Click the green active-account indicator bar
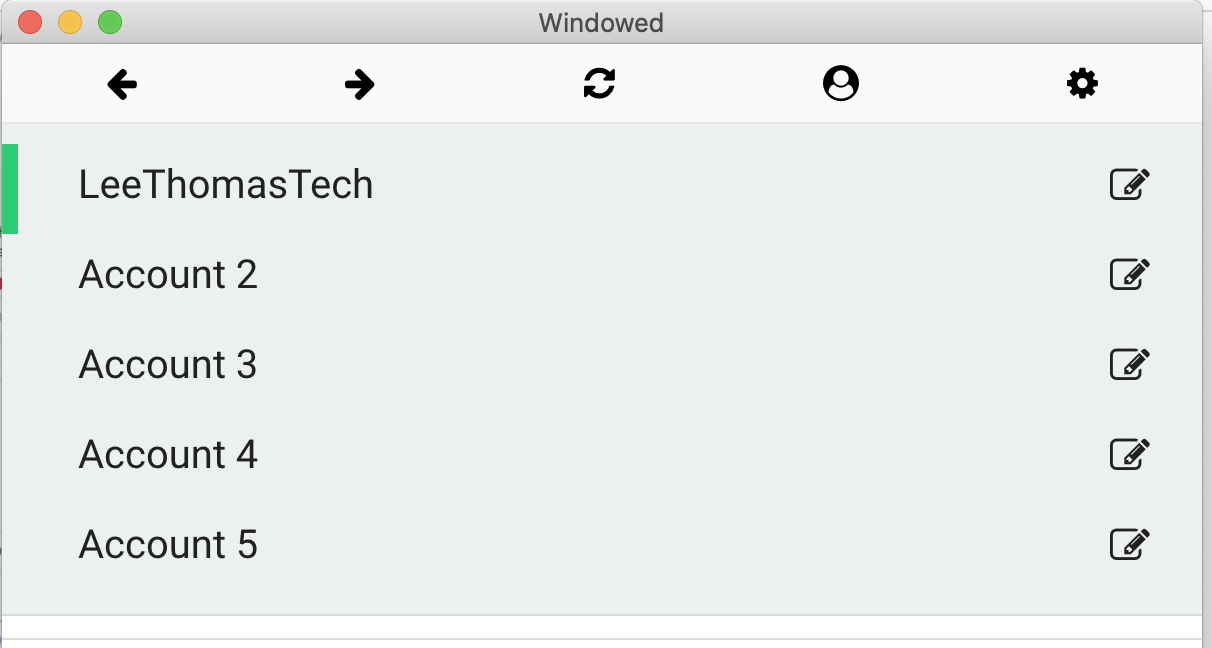This screenshot has width=1212, height=648. point(10,189)
